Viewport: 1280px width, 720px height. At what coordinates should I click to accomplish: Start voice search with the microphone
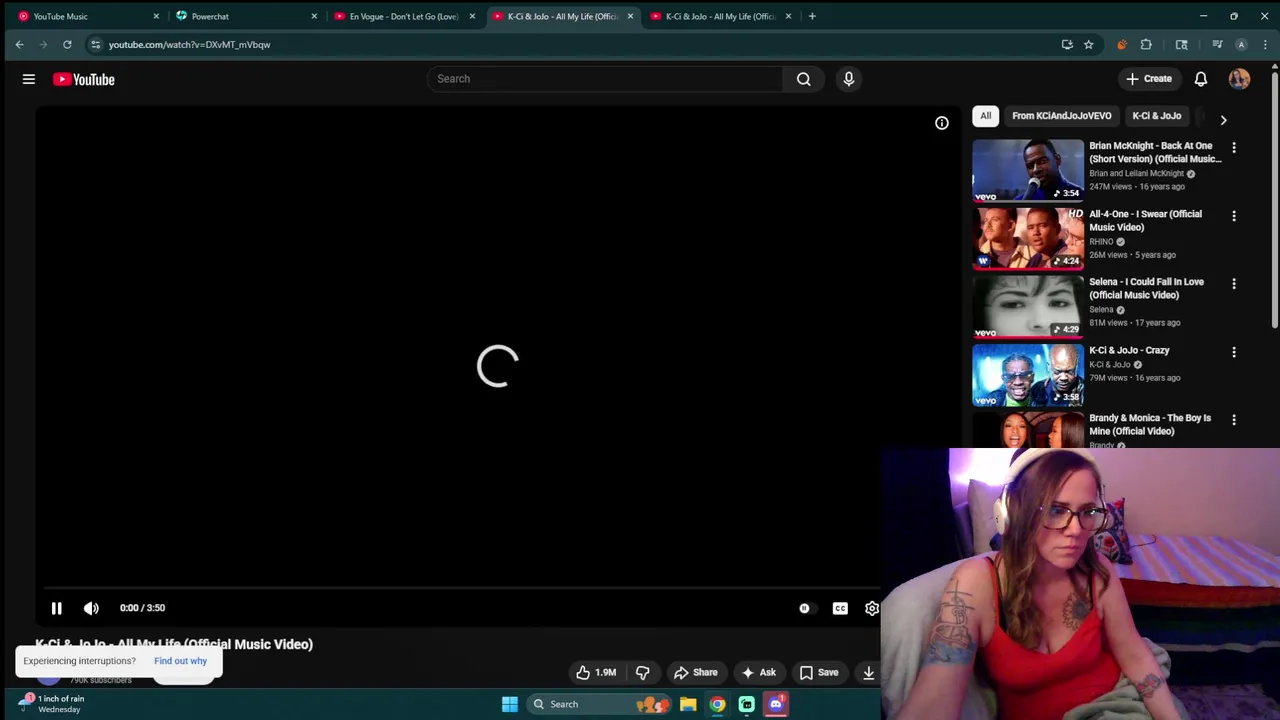[x=849, y=79]
